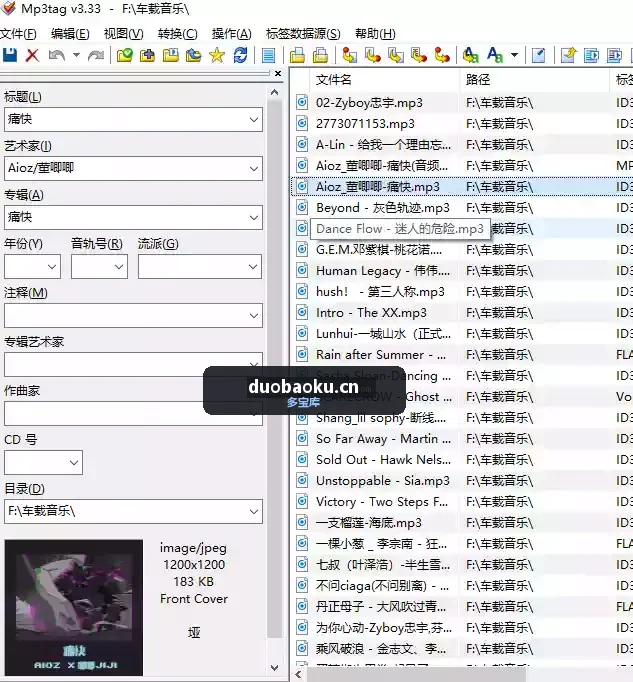Add directory using folder-plus icon
This screenshot has width=633, height=682.
coord(147,55)
